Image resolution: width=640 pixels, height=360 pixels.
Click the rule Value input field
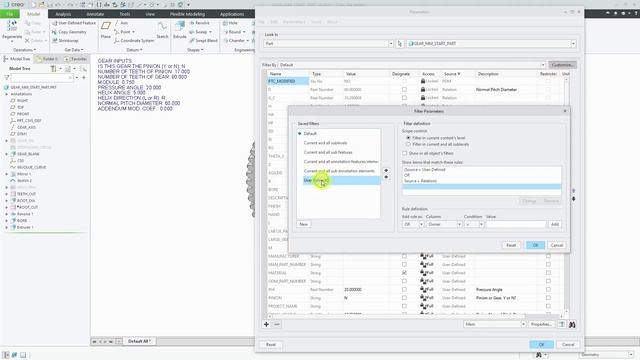coord(516,224)
